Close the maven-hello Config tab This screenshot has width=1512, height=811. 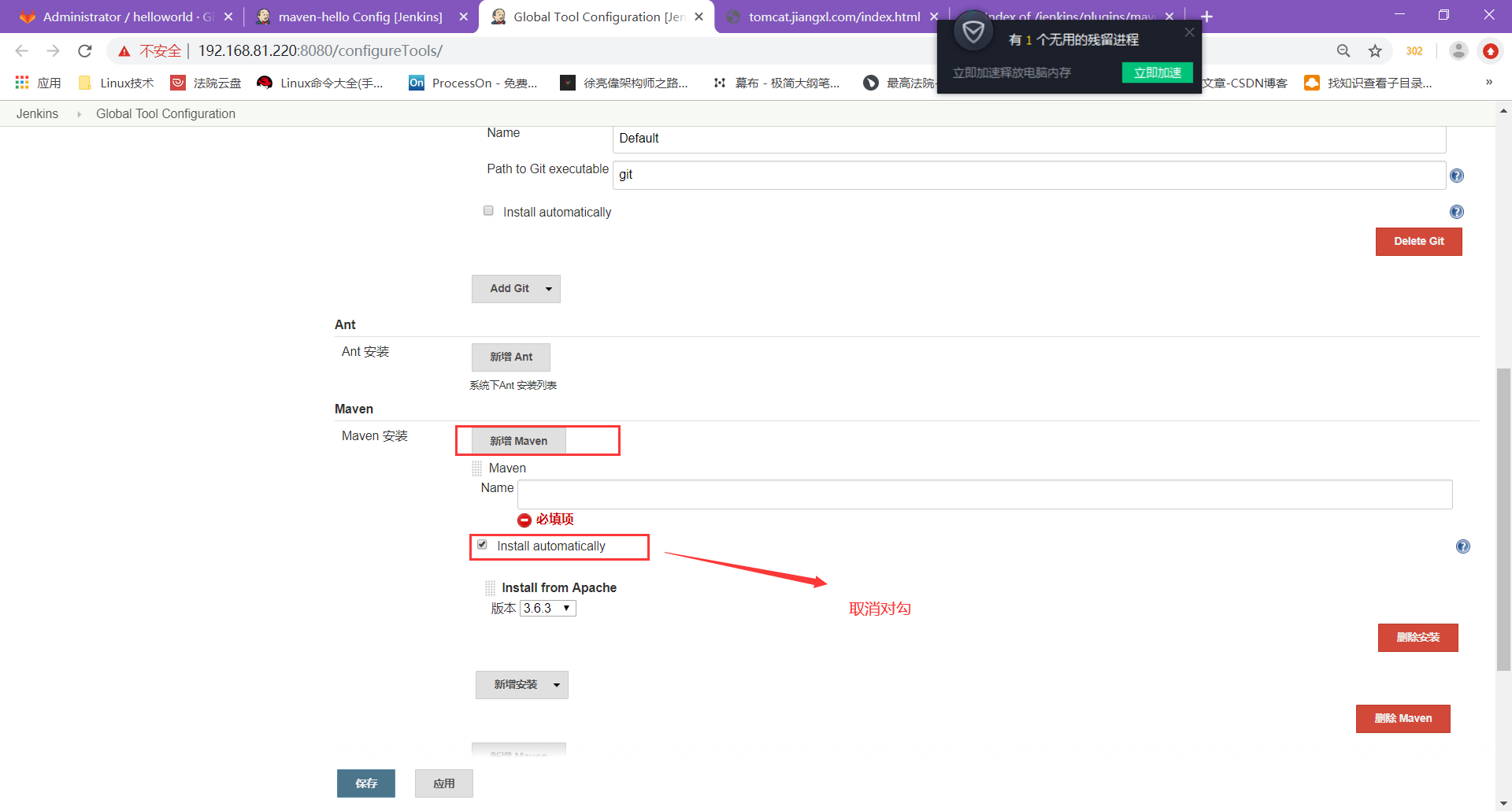coord(463,17)
